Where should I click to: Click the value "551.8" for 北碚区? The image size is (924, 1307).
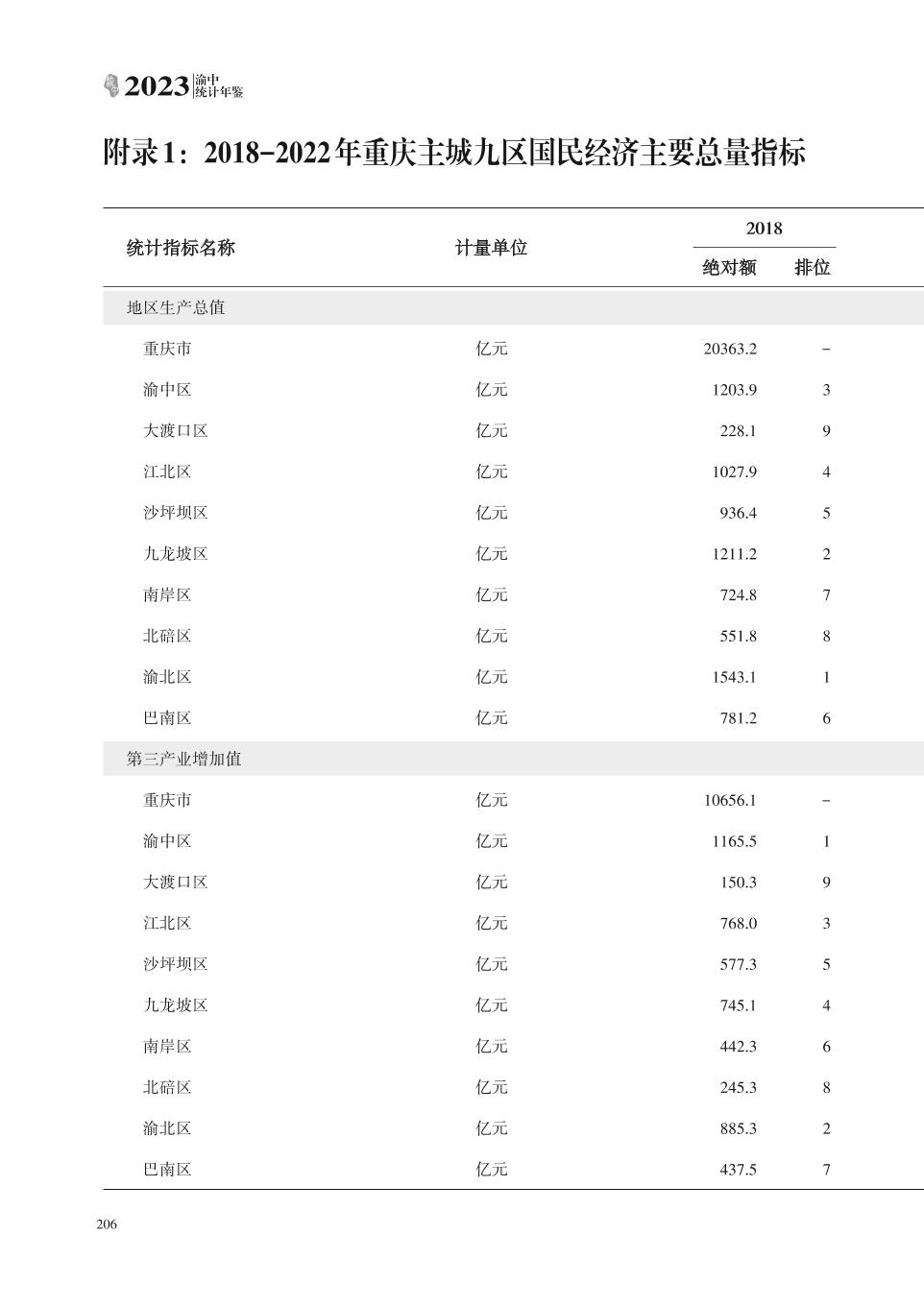(x=739, y=637)
